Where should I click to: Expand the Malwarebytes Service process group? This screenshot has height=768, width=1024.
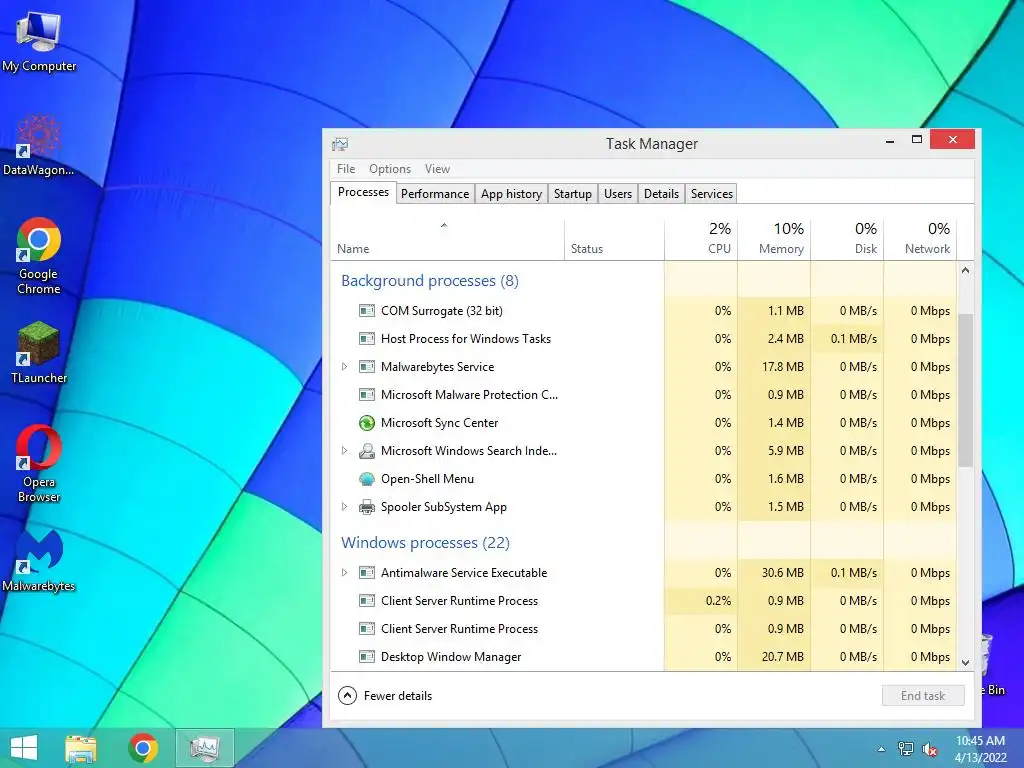pyautogui.click(x=344, y=367)
